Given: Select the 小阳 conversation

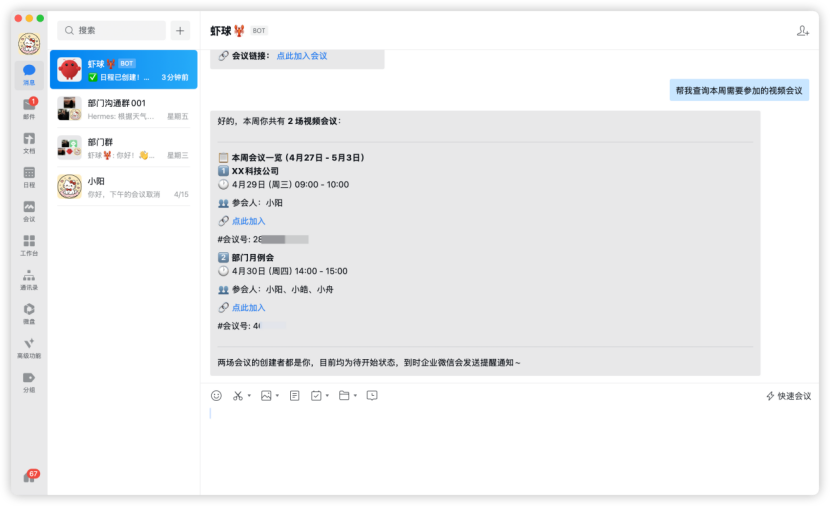Looking at the screenshot, I should click(x=123, y=187).
